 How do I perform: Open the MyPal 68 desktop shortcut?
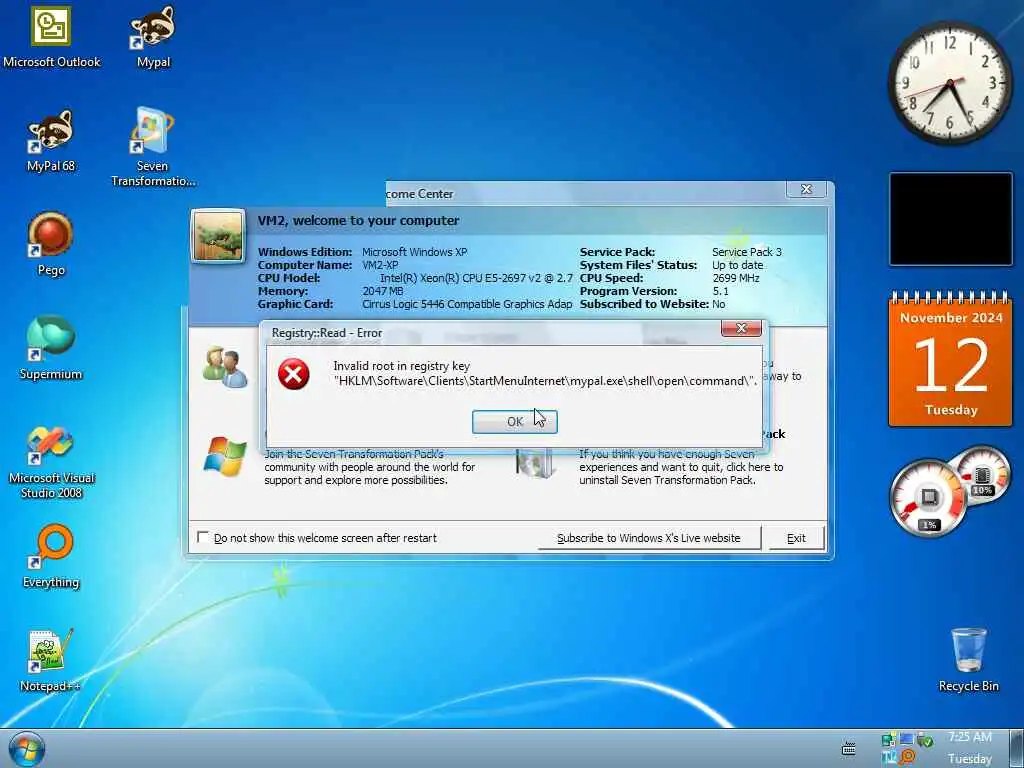pos(51,140)
